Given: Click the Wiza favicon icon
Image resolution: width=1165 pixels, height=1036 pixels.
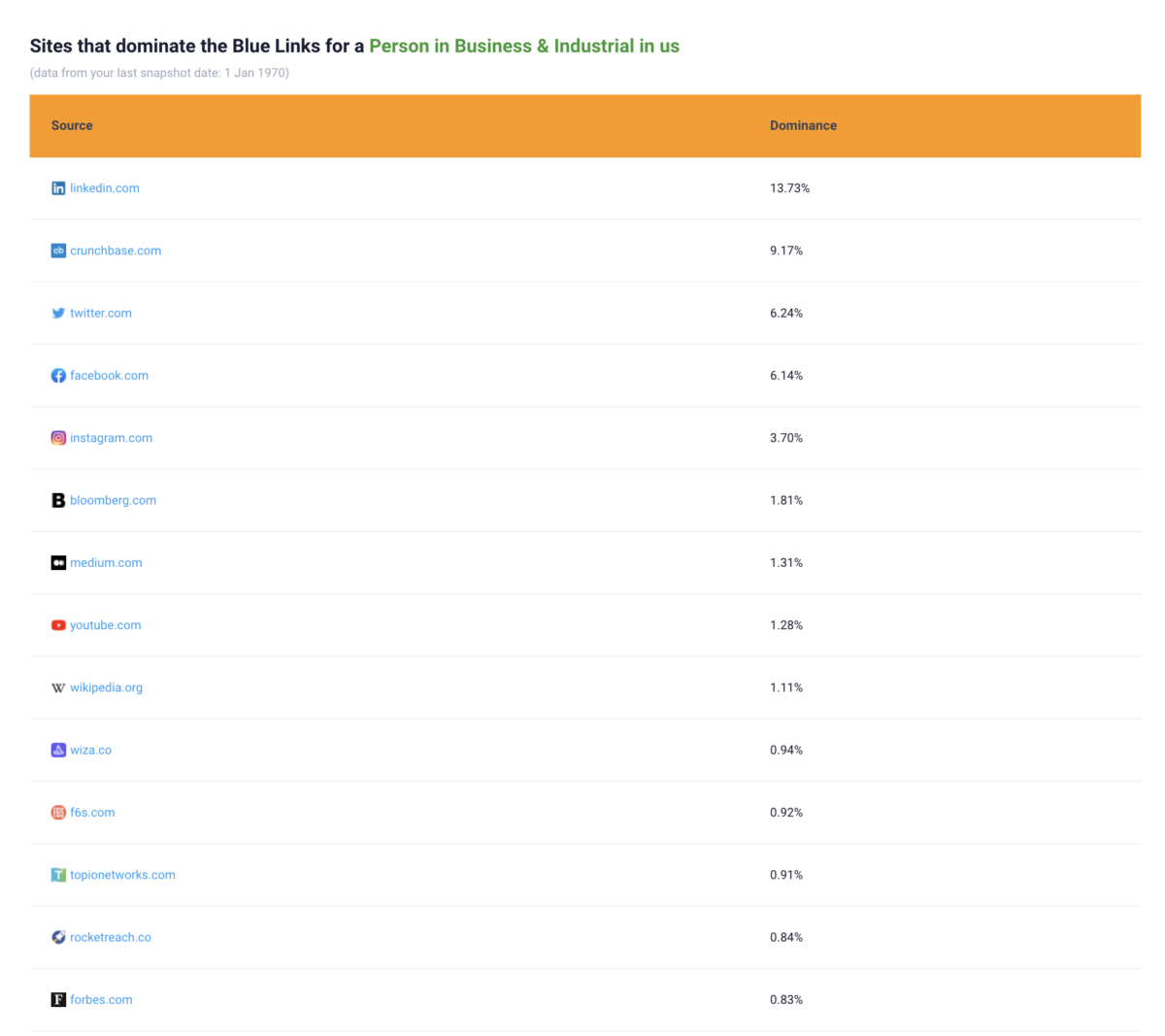Looking at the screenshot, I should pyautogui.click(x=58, y=751).
